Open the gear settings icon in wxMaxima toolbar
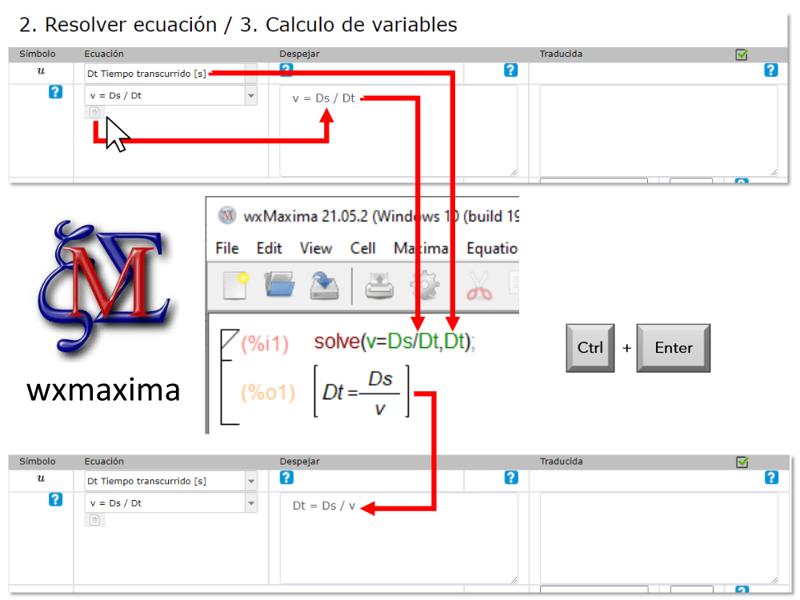Screen dimensions: 800x600 click(424, 285)
